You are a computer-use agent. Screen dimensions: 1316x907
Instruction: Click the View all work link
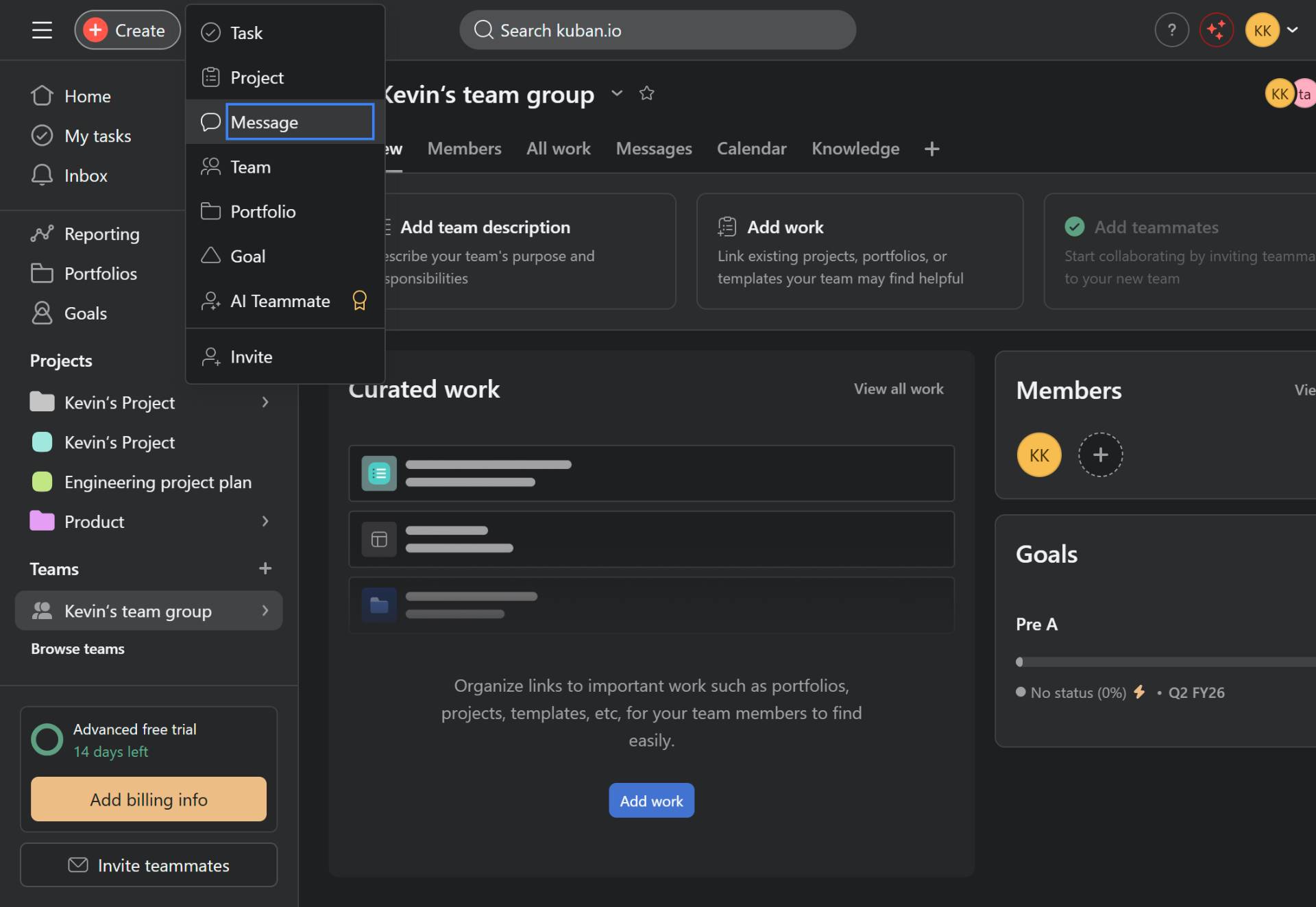(x=898, y=389)
